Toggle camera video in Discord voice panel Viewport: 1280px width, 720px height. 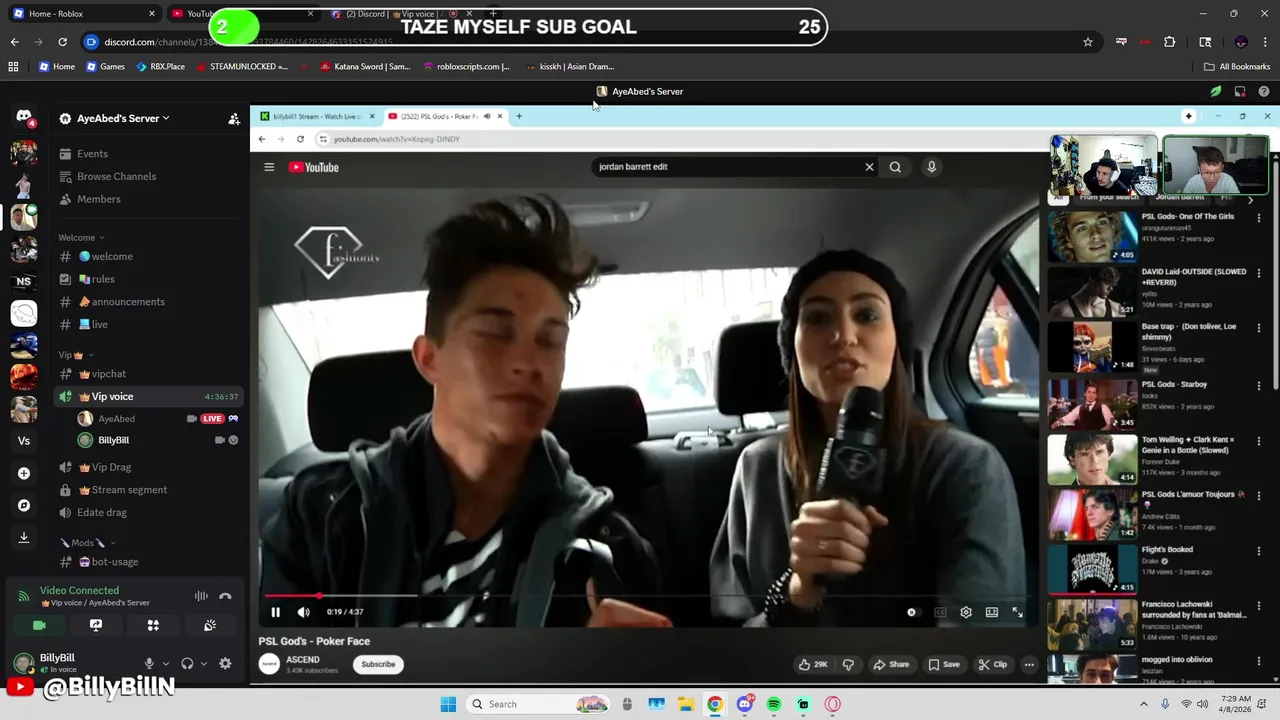tap(39, 625)
